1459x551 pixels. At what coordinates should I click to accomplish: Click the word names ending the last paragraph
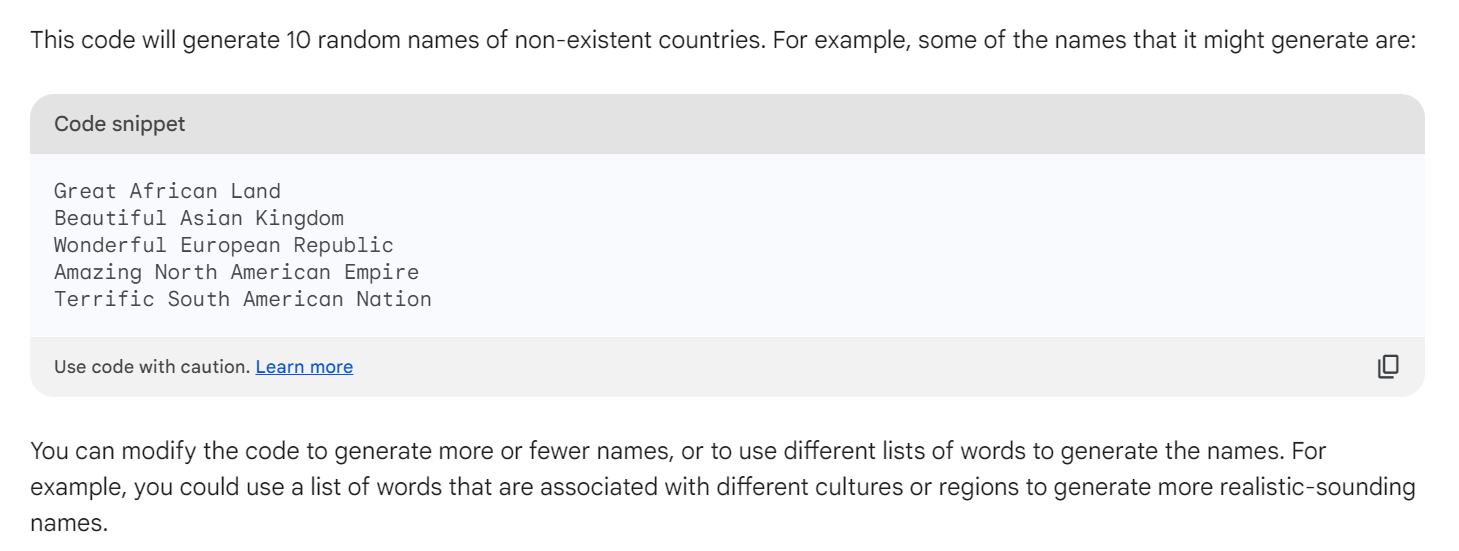pos(68,523)
